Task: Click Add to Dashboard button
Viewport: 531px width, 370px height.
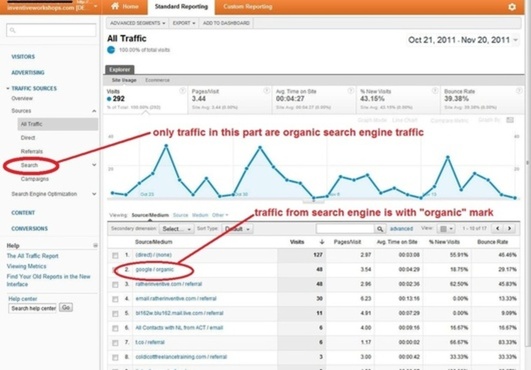Action: click(226, 23)
